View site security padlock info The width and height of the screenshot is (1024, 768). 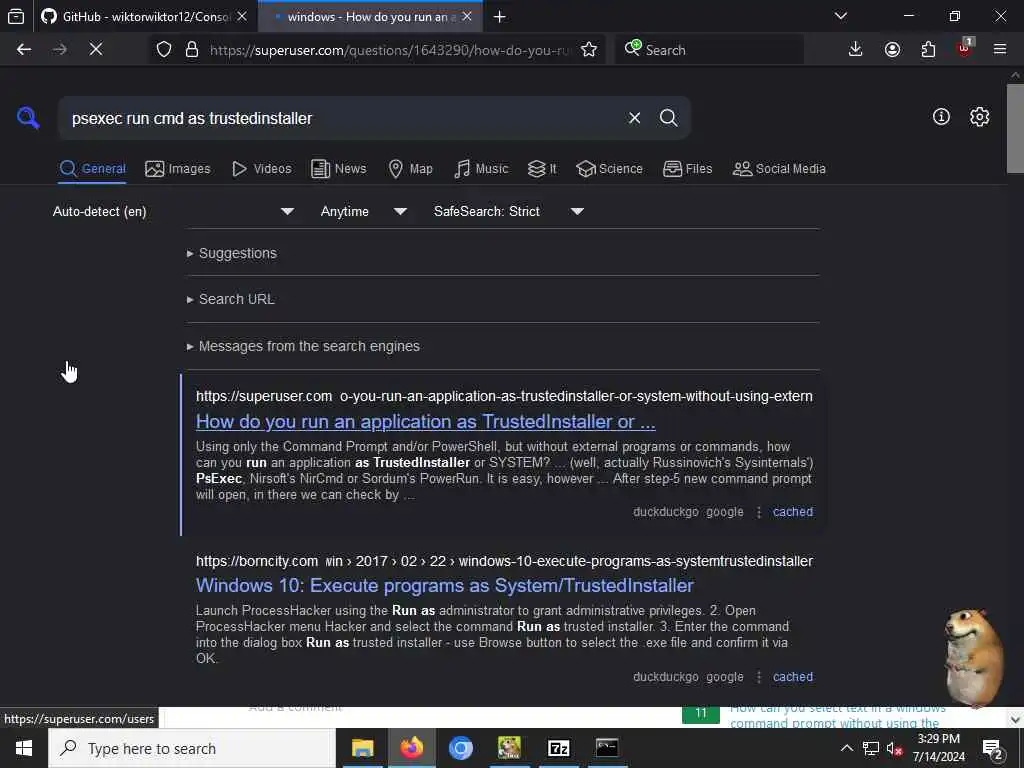click(x=192, y=50)
